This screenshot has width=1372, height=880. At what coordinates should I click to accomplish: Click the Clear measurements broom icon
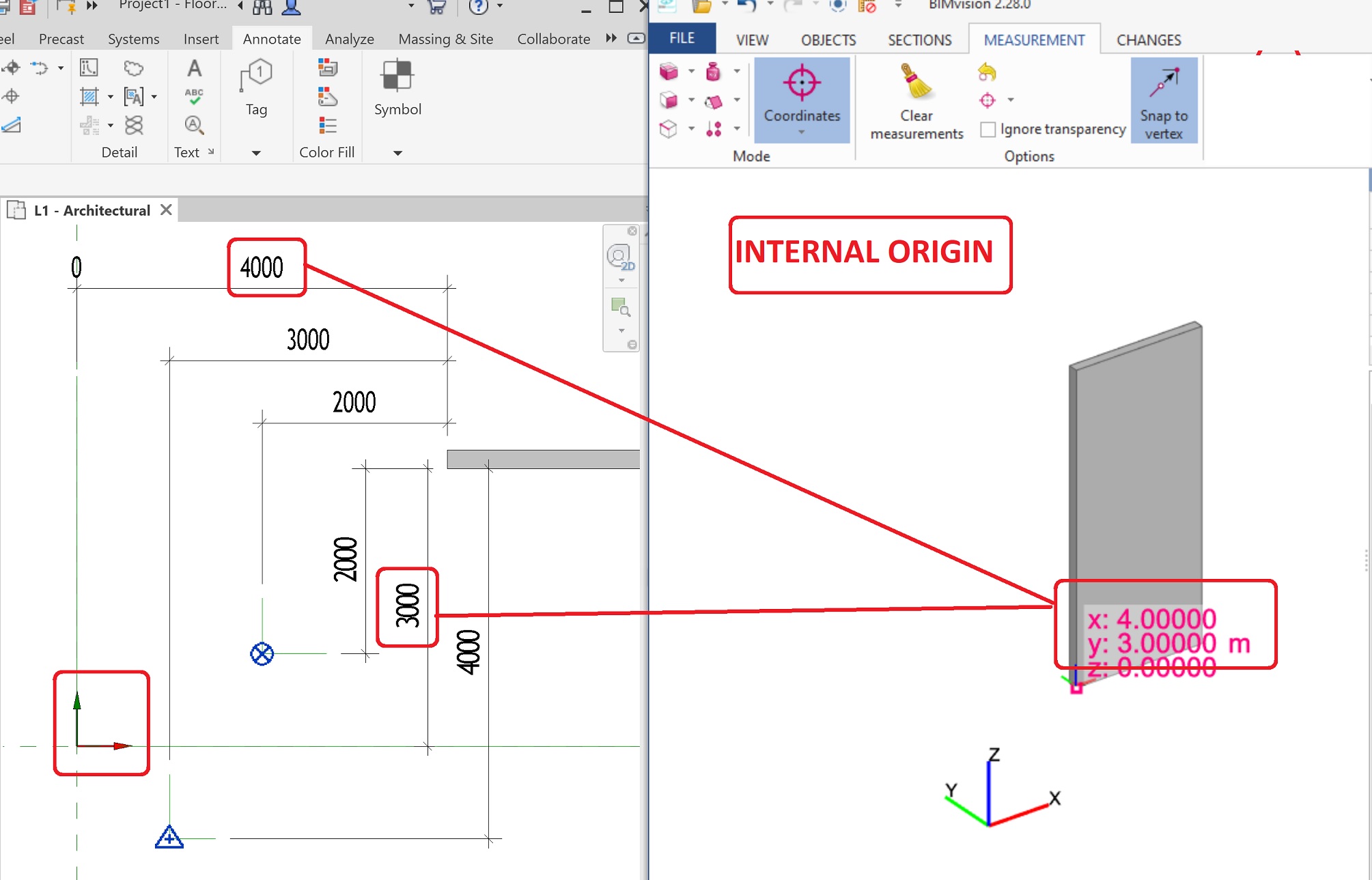coord(915,82)
